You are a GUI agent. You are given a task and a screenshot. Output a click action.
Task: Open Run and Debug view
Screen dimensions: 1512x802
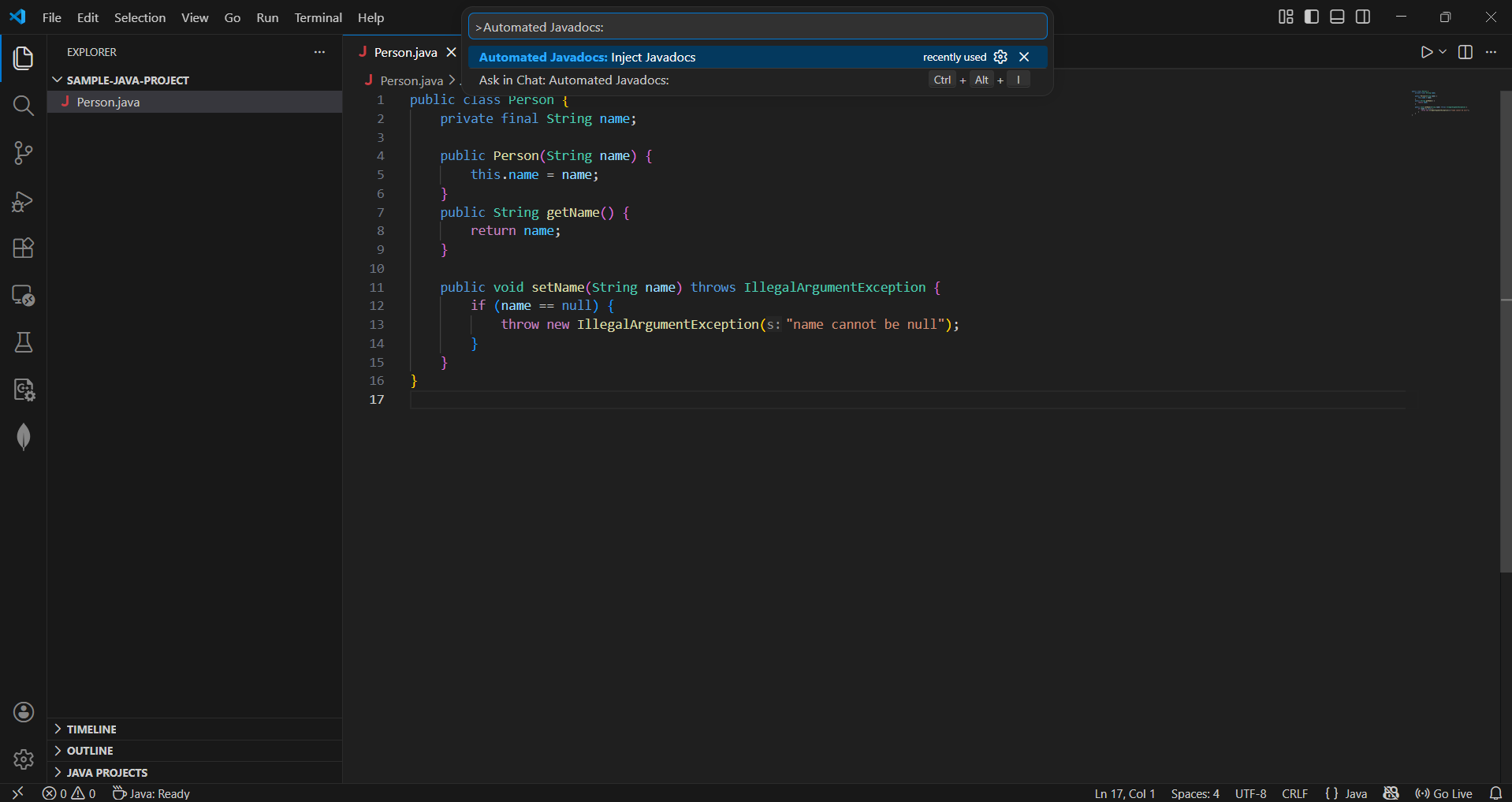[x=24, y=201]
